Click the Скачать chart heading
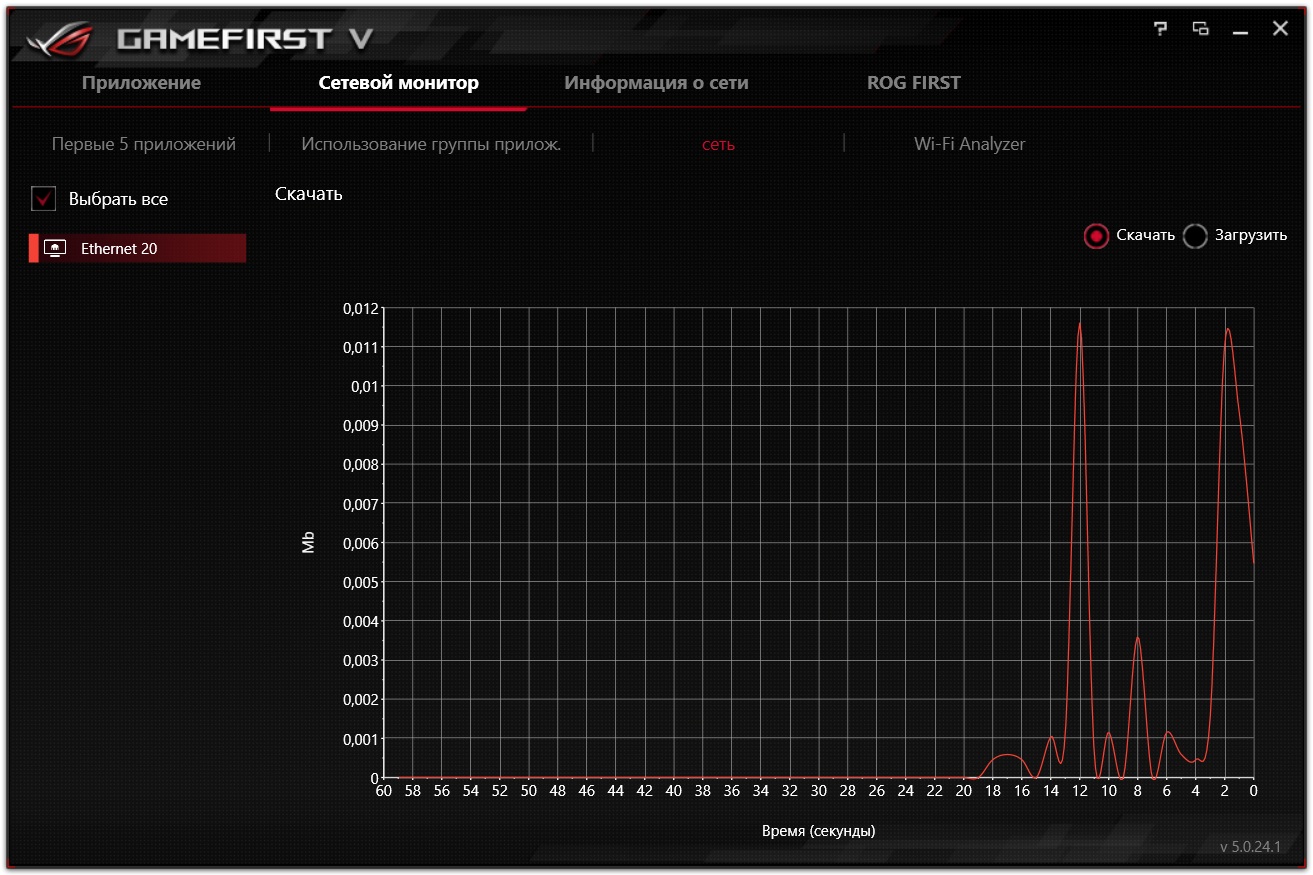The width and height of the screenshot is (1313, 875). coord(309,194)
